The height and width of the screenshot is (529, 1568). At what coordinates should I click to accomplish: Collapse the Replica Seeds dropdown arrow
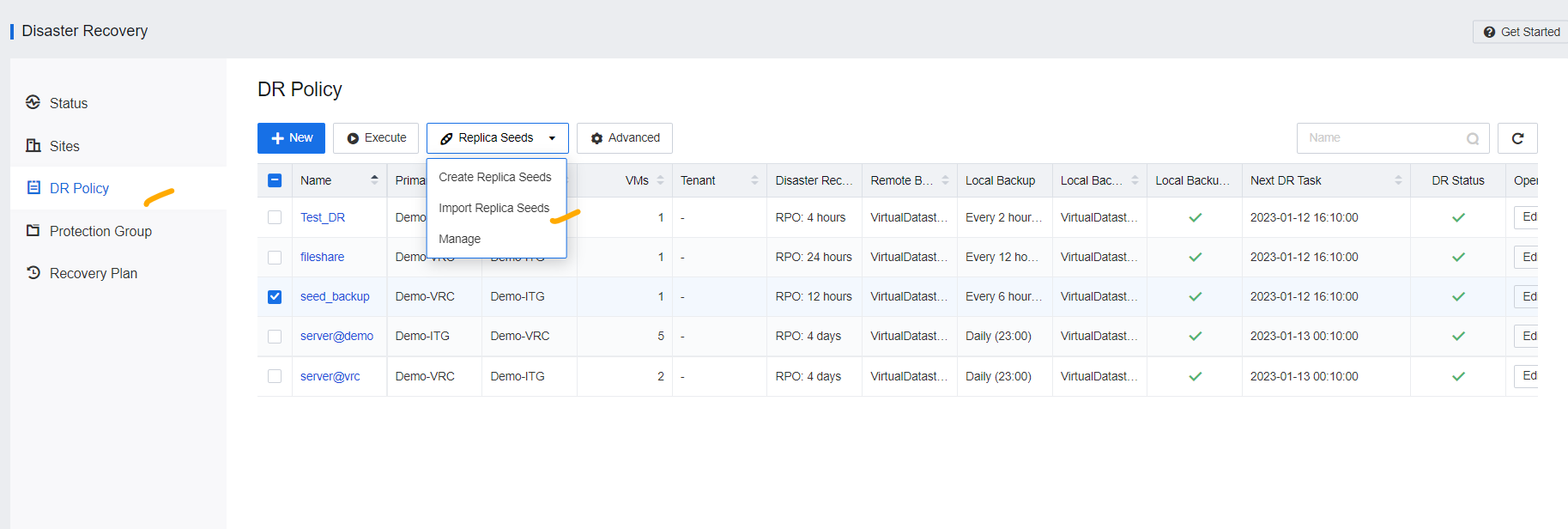click(x=552, y=138)
